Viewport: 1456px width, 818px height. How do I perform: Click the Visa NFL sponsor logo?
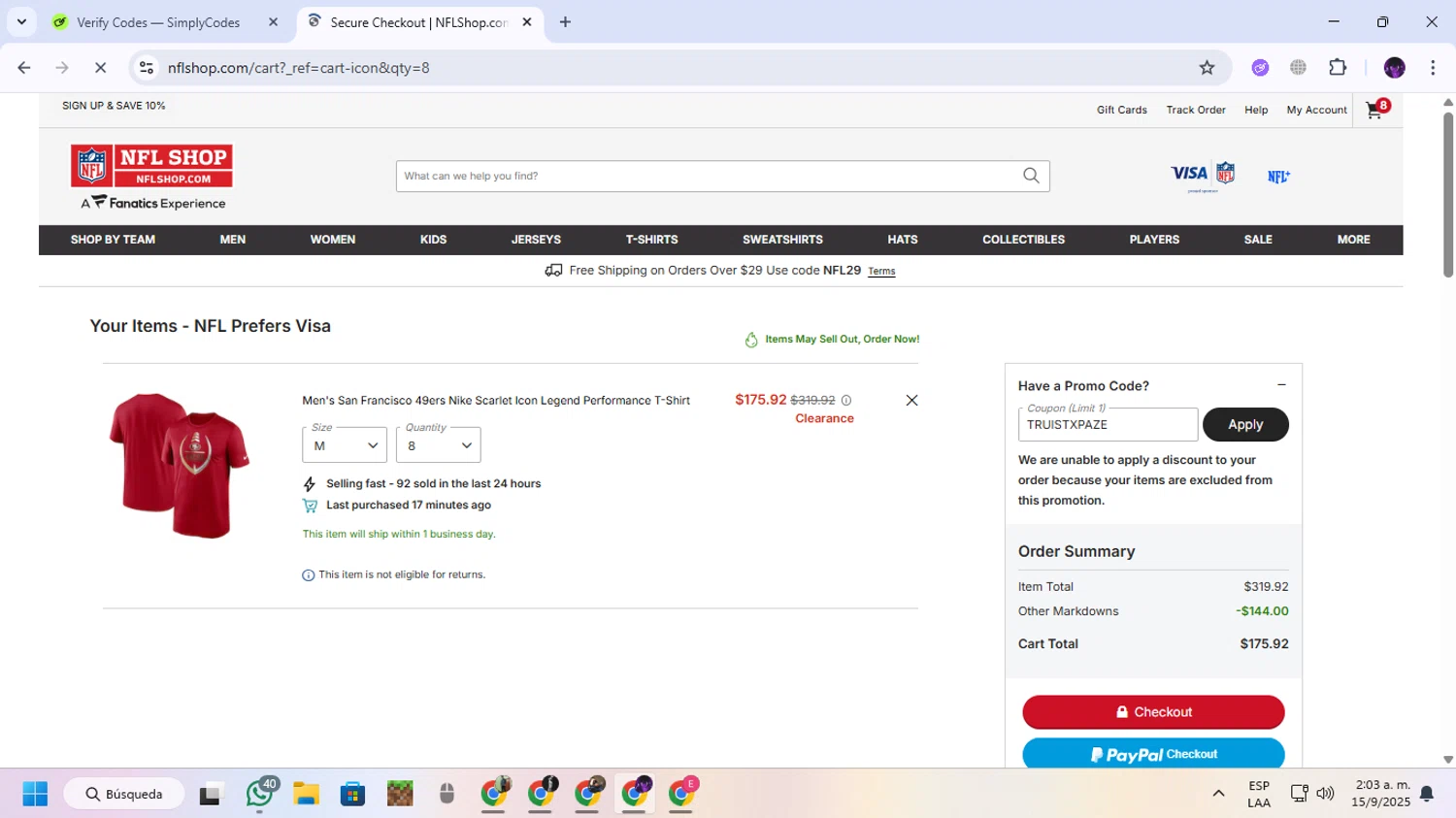click(1203, 176)
